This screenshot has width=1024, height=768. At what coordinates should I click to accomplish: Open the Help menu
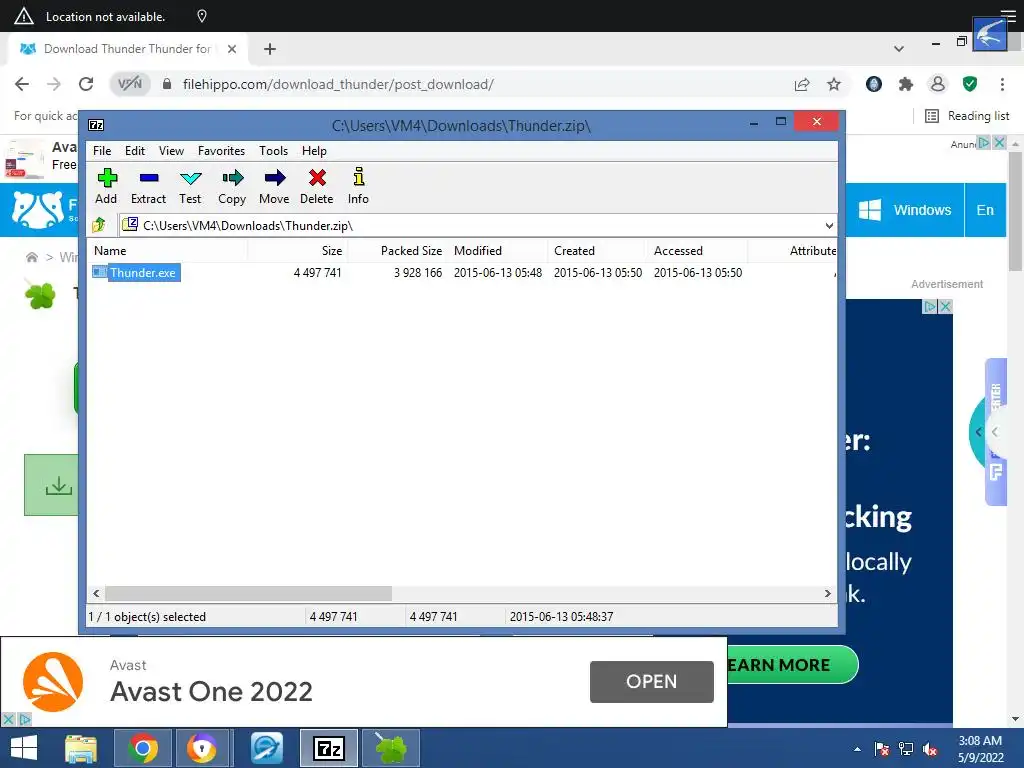314,151
